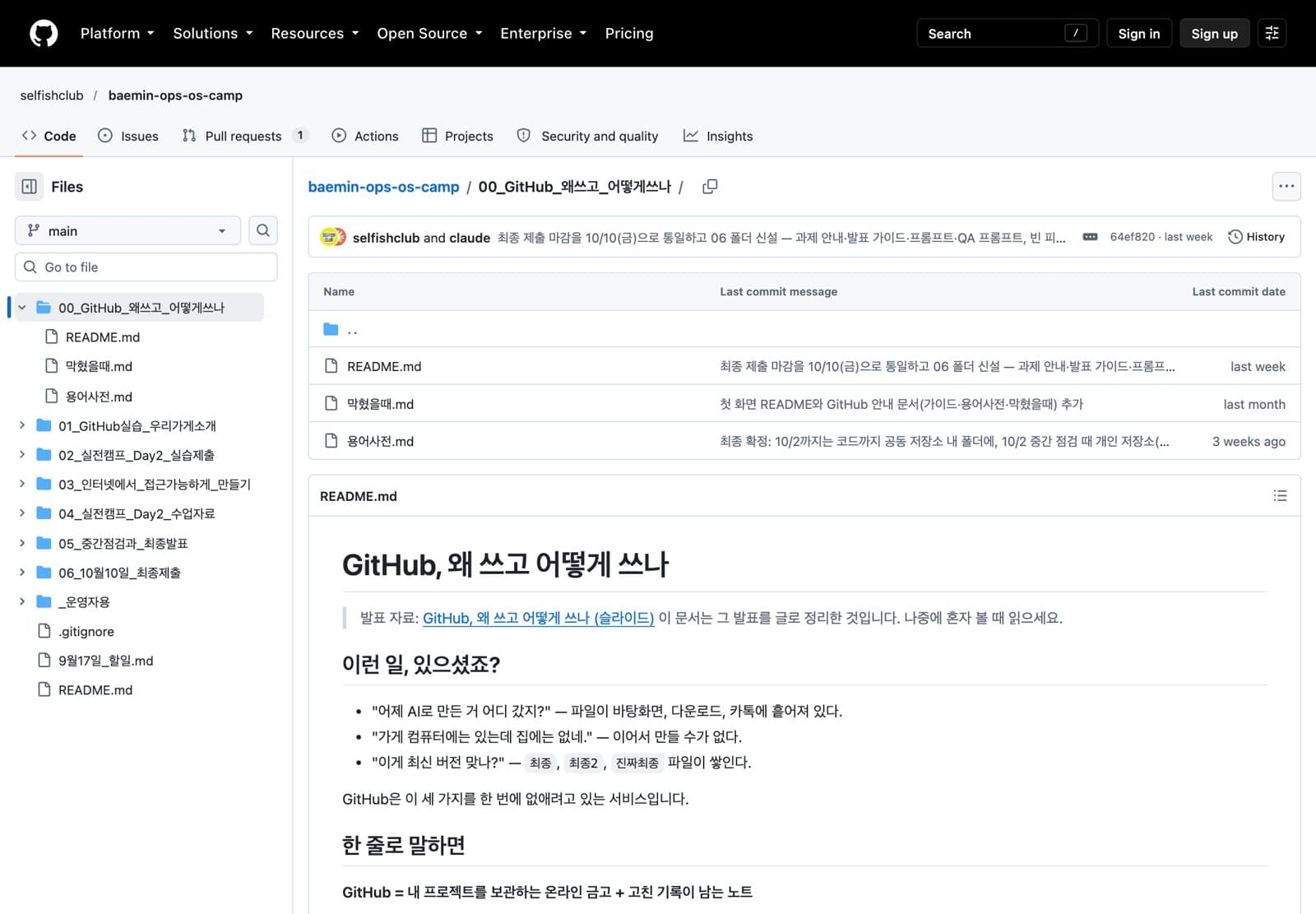Expand the 06_10월10일_최종제출 folder
The height and width of the screenshot is (914, 1316).
[x=22, y=573]
